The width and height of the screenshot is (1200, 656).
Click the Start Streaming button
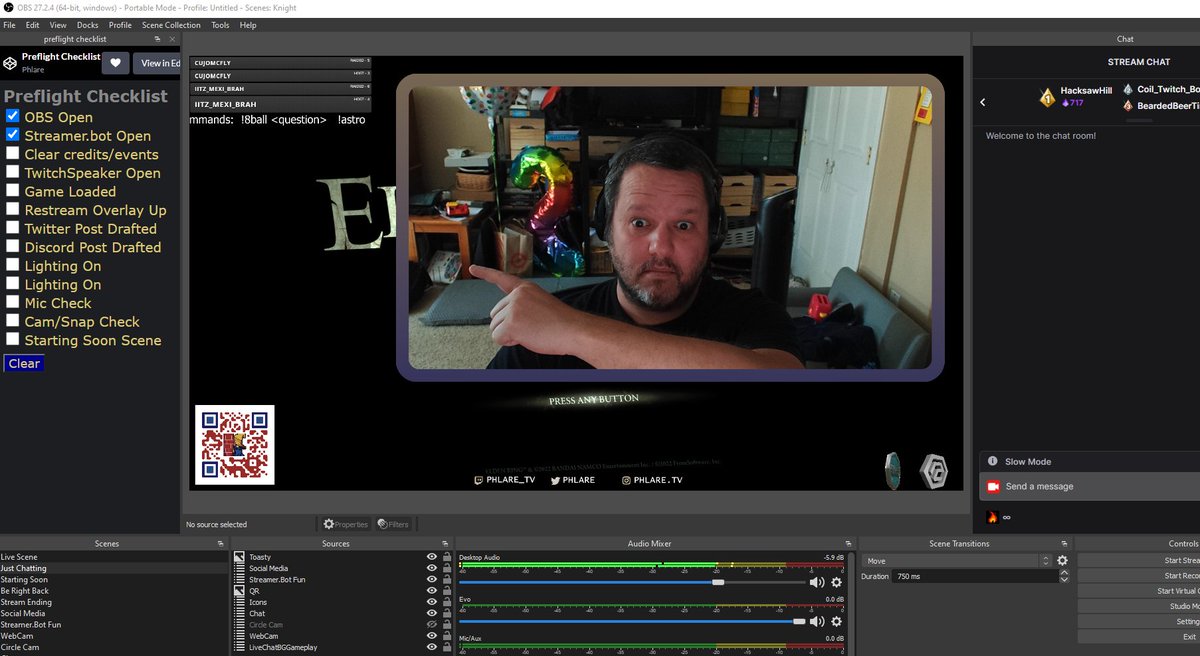pyautogui.click(x=1139, y=561)
